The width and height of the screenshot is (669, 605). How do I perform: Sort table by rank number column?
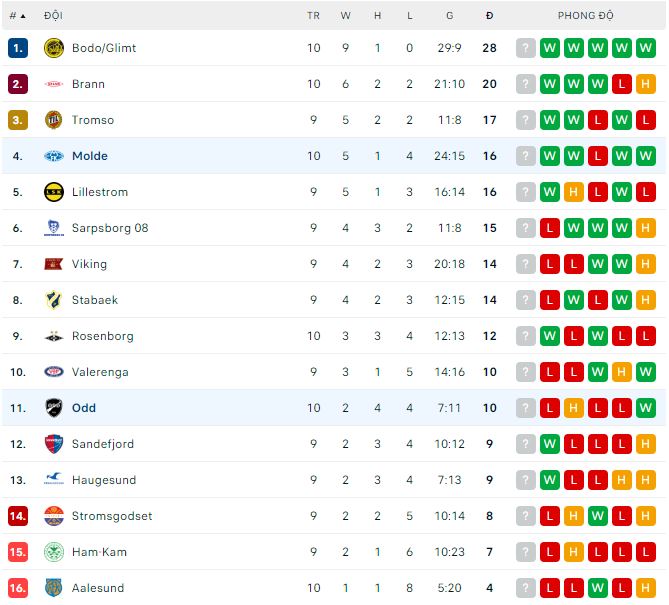pos(17,16)
